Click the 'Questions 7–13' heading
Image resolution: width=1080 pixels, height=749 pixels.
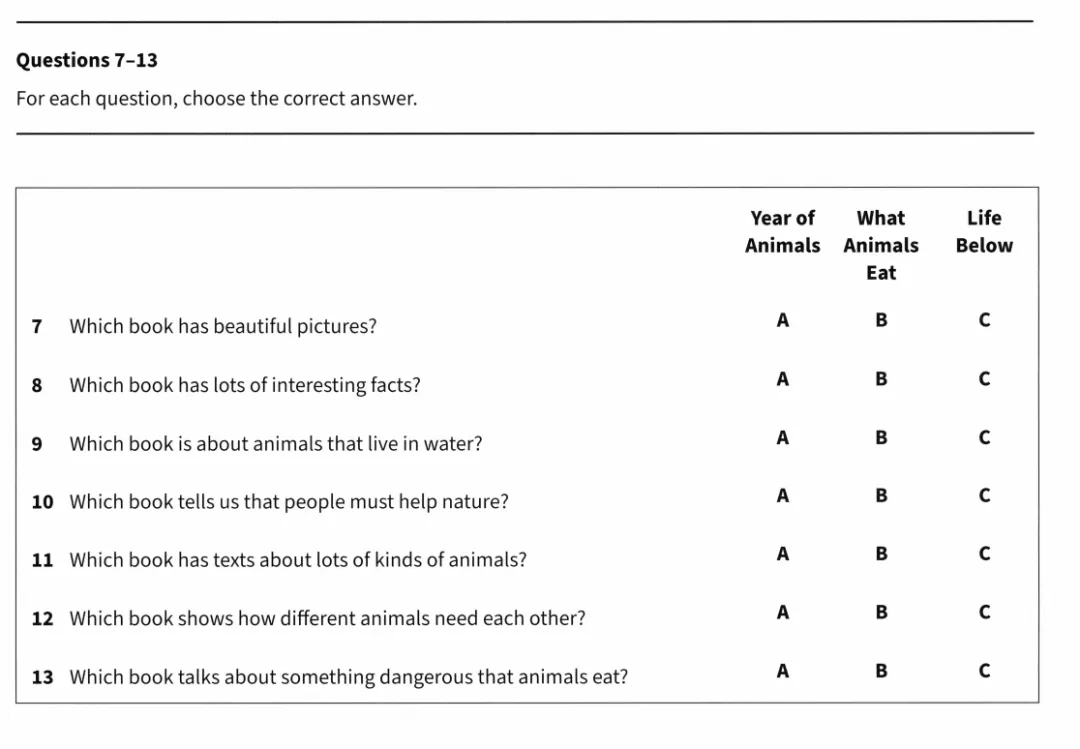(87, 60)
